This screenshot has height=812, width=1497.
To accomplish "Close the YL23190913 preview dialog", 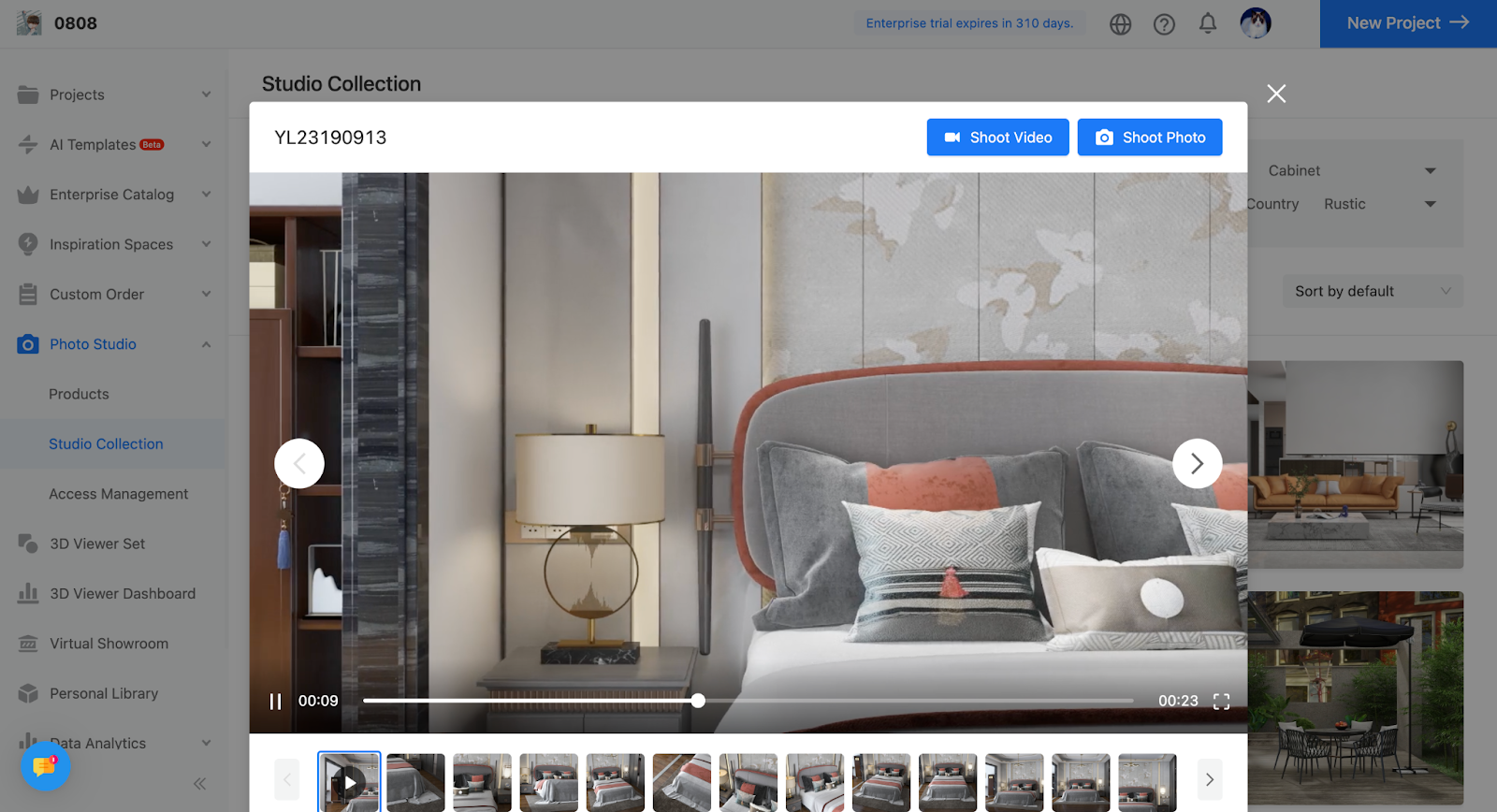I will pos(1276,94).
